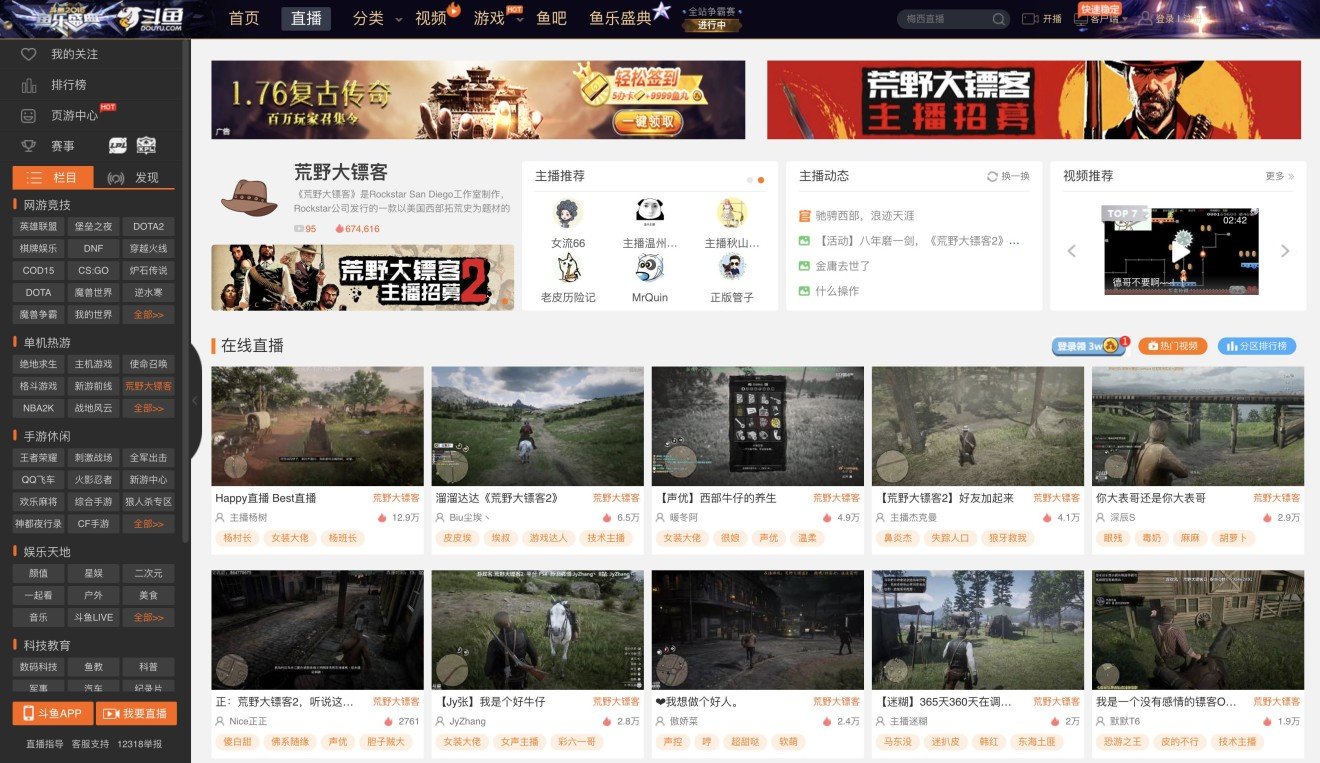Screen dimensions: 1320x763
Task: Open the 鱼吧 nav tab
Action: pyautogui.click(x=551, y=18)
